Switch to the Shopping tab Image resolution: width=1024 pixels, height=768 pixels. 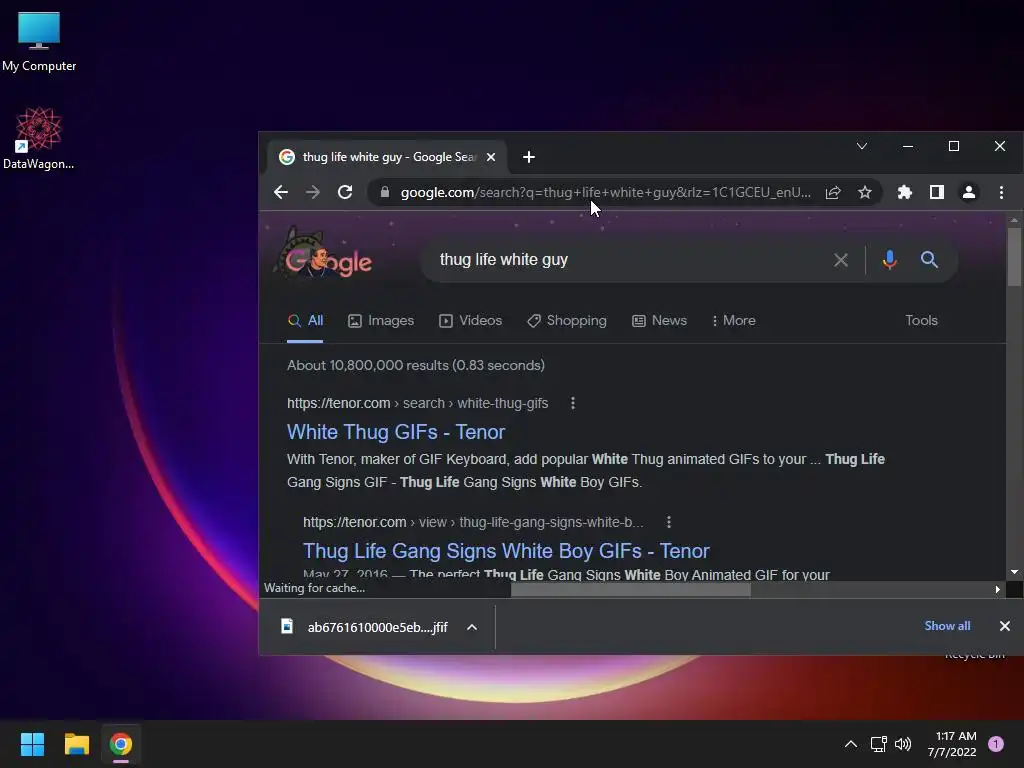click(x=567, y=321)
